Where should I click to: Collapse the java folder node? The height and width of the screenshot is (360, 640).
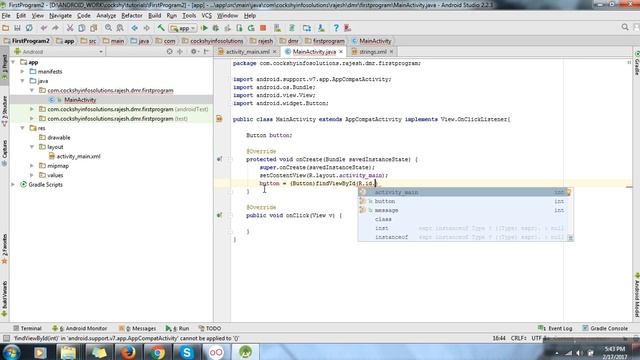coord(23,81)
